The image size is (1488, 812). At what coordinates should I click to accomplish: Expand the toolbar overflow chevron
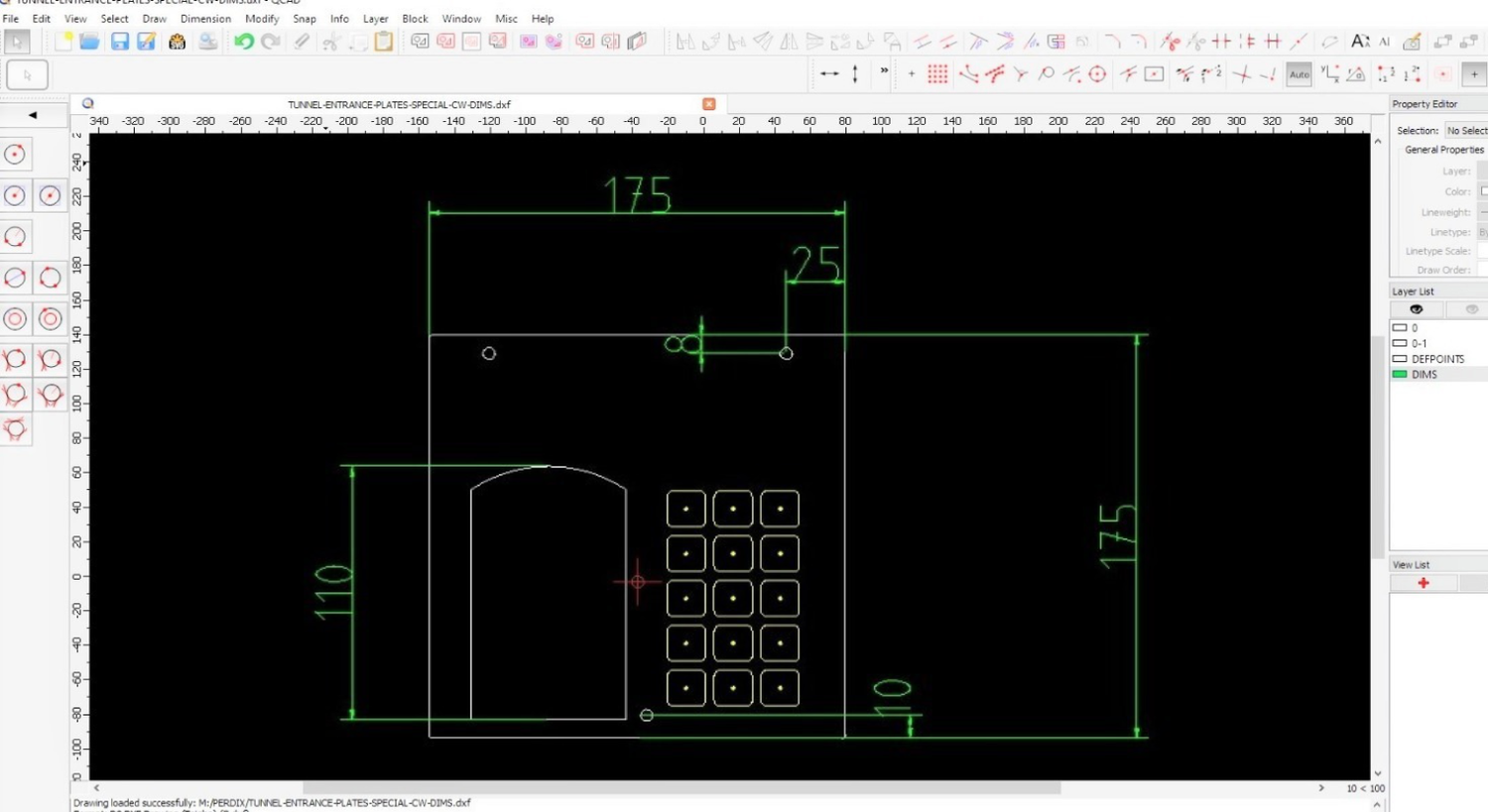pyautogui.click(x=884, y=71)
